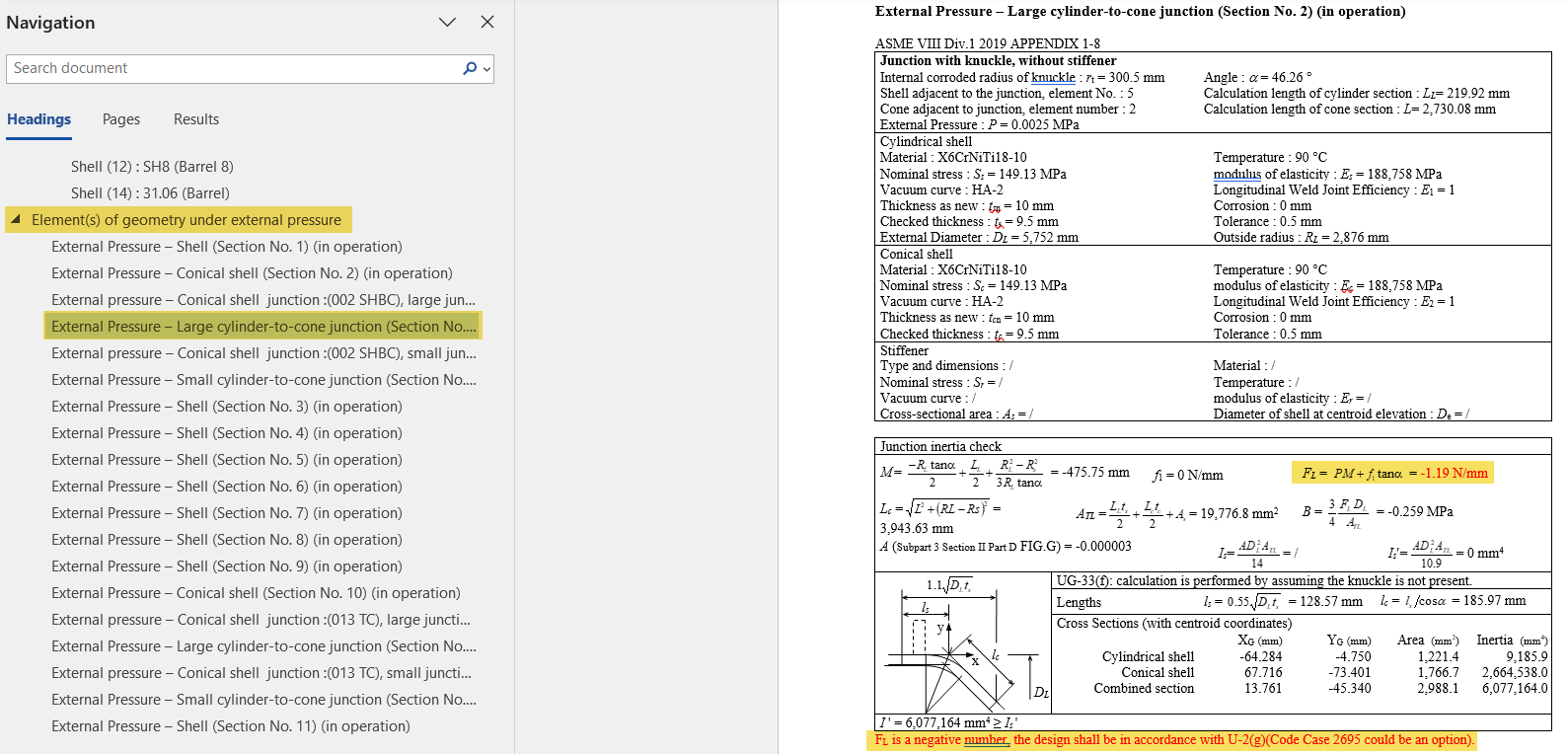
Task: Go to Shell (14) : 31.06 (Barrel)
Action: [x=150, y=193]
